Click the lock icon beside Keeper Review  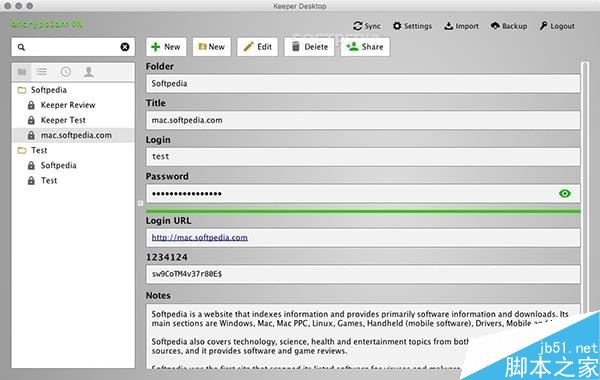[x=31, y=105]
